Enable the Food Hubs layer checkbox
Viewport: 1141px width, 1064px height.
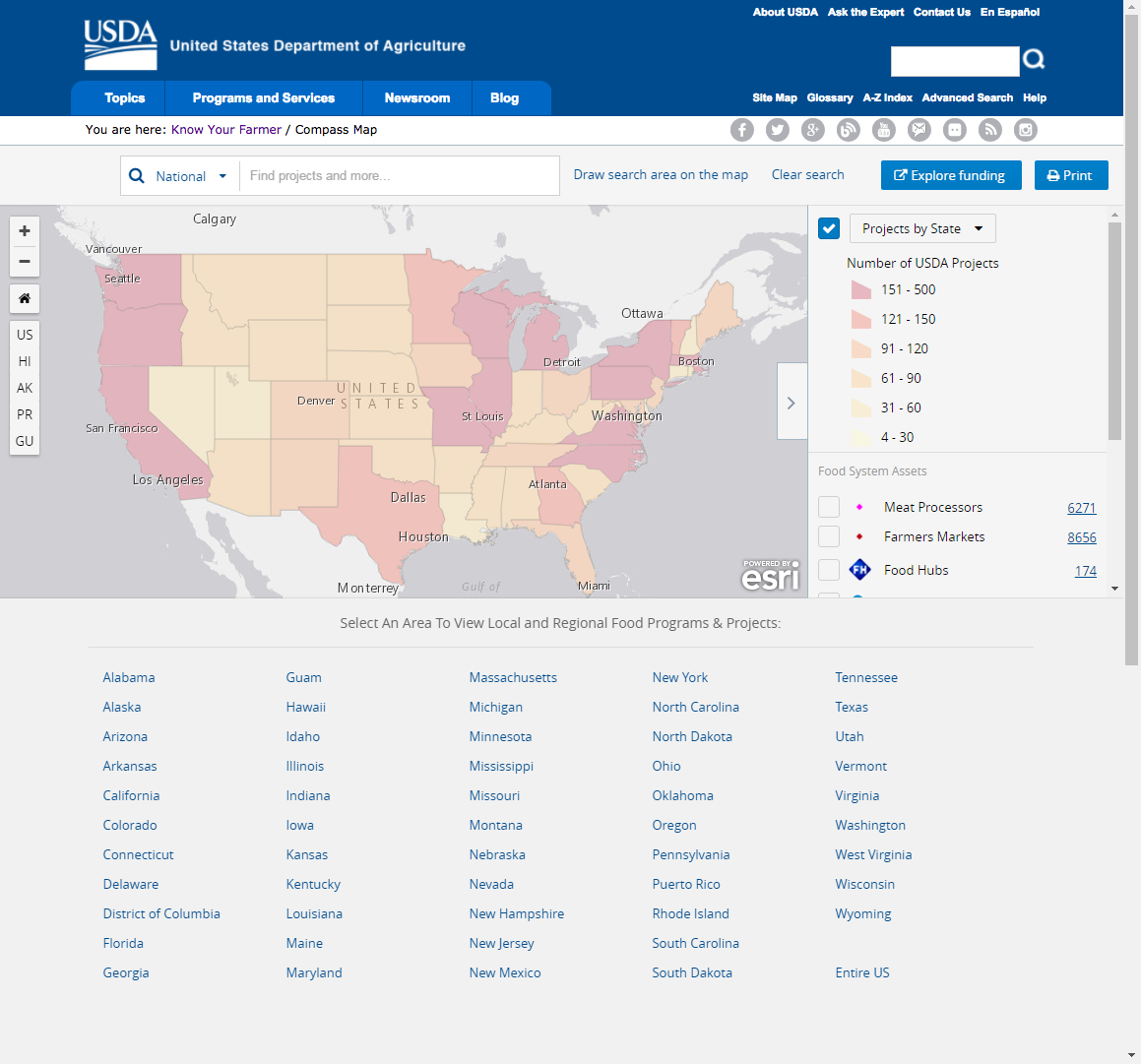829,570
